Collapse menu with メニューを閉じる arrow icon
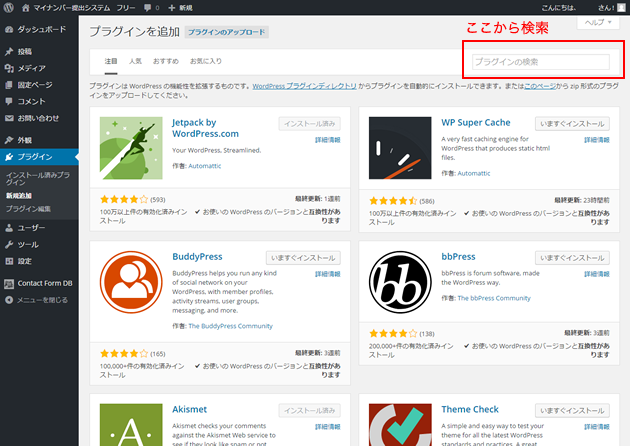The height and width of the screenshot is (446, 630). click(x=9, y=300)
